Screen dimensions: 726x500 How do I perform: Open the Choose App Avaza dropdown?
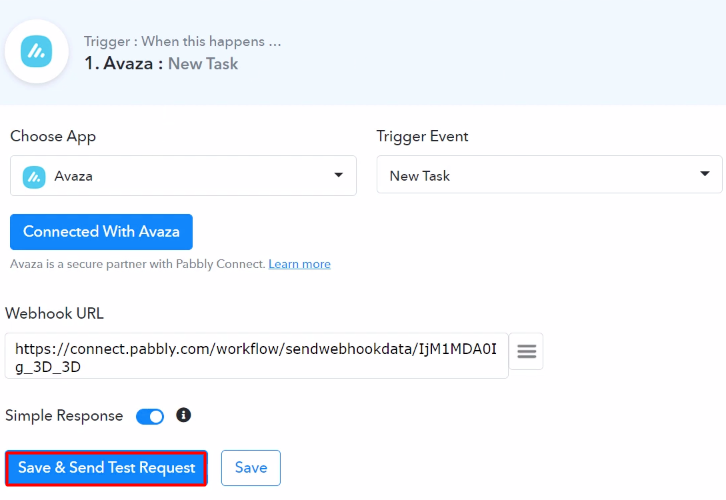click(183, 176)
